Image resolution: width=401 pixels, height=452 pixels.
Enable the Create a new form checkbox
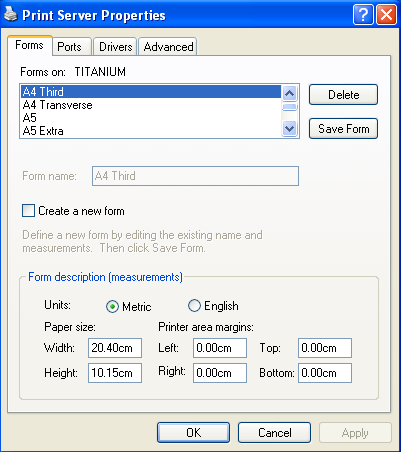28,211
